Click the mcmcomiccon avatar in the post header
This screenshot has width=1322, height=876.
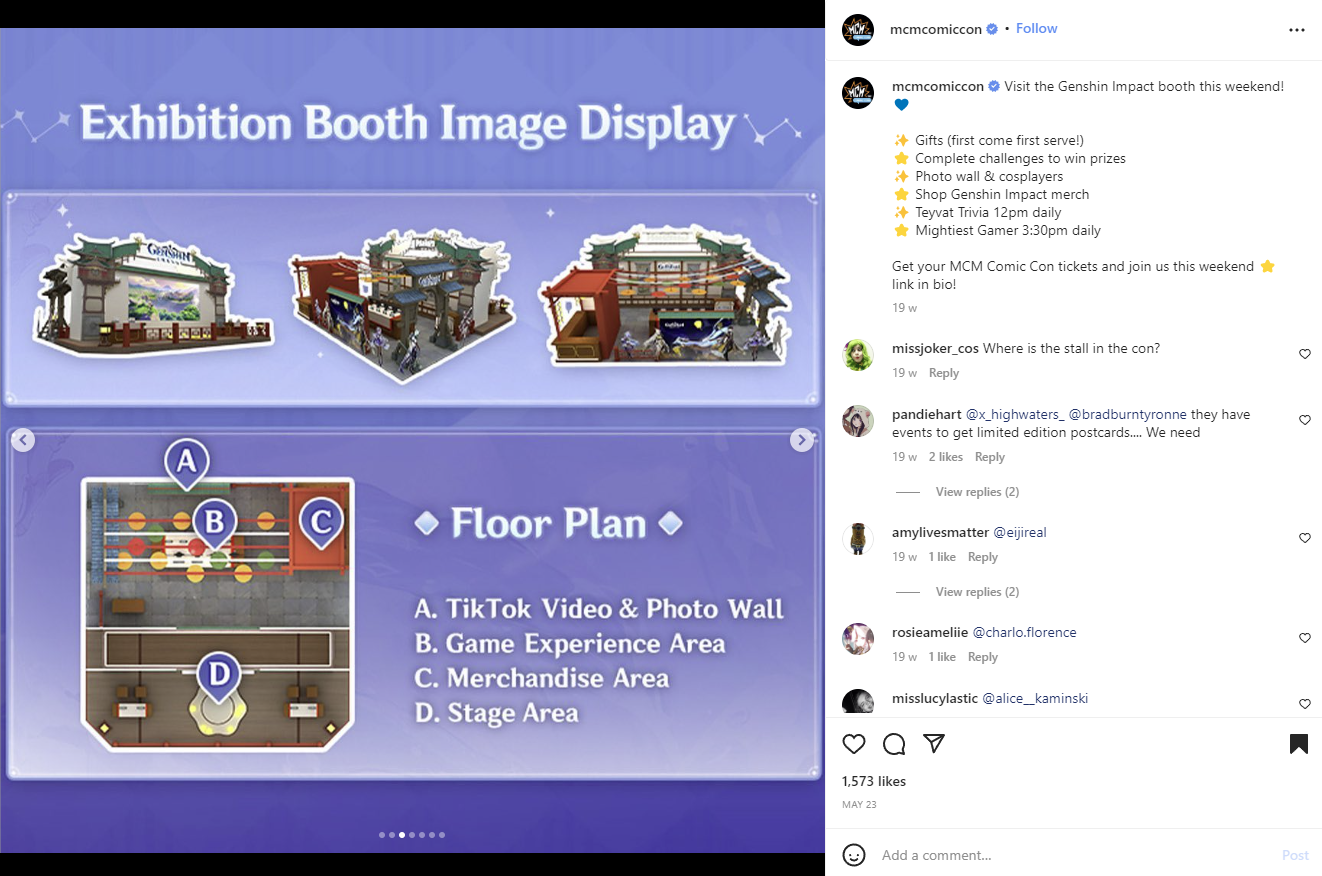(x=858, y=30)
